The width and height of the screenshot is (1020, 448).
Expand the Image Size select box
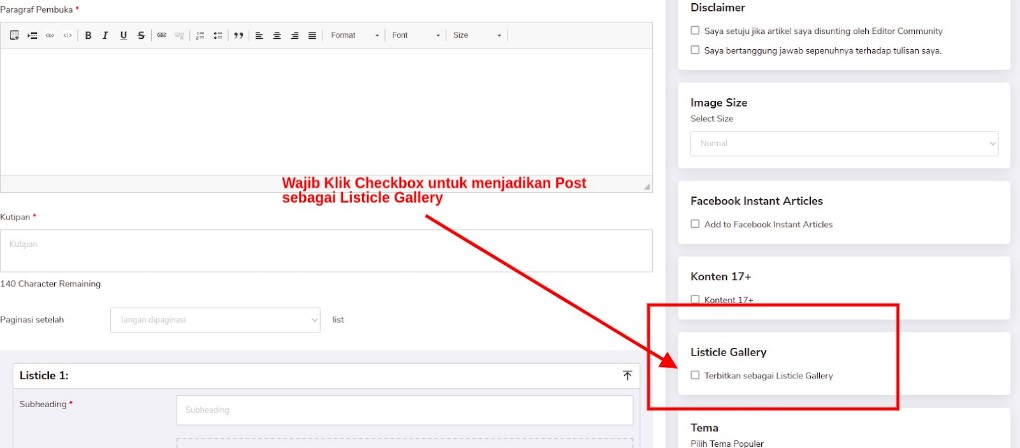coord(843,143)
